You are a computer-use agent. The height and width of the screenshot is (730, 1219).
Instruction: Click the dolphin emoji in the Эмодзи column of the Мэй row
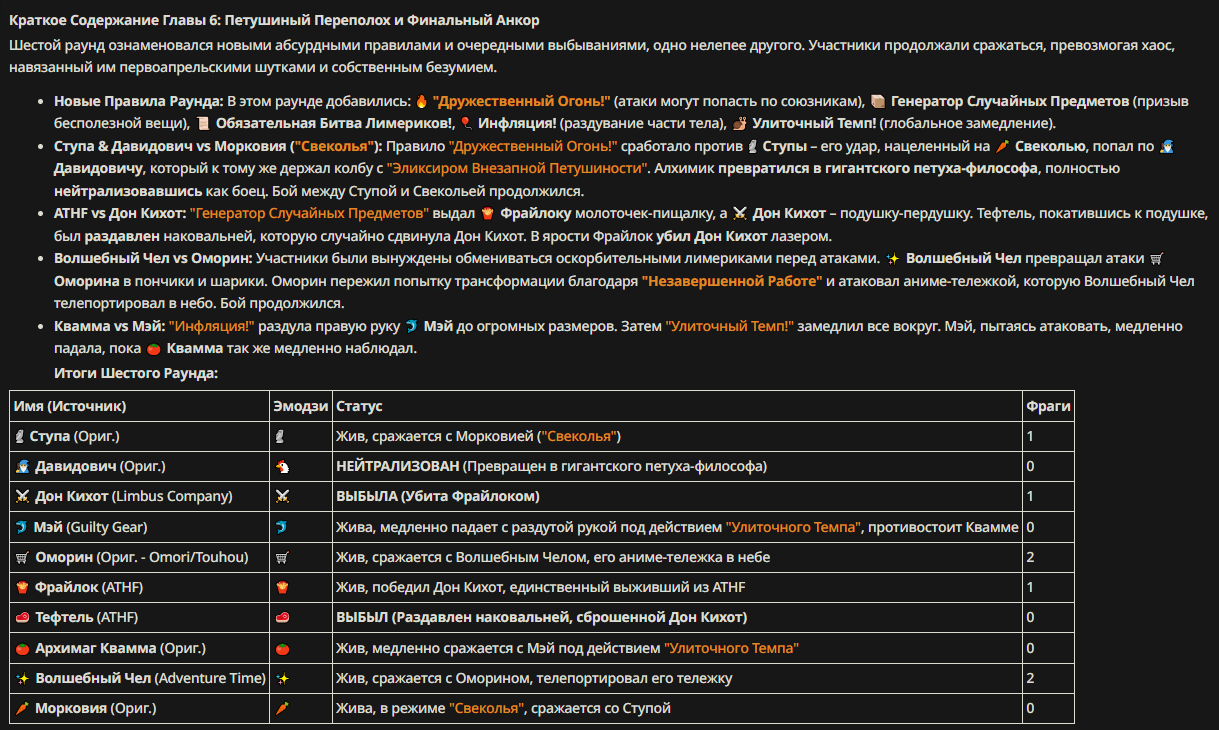click(283, 527)
